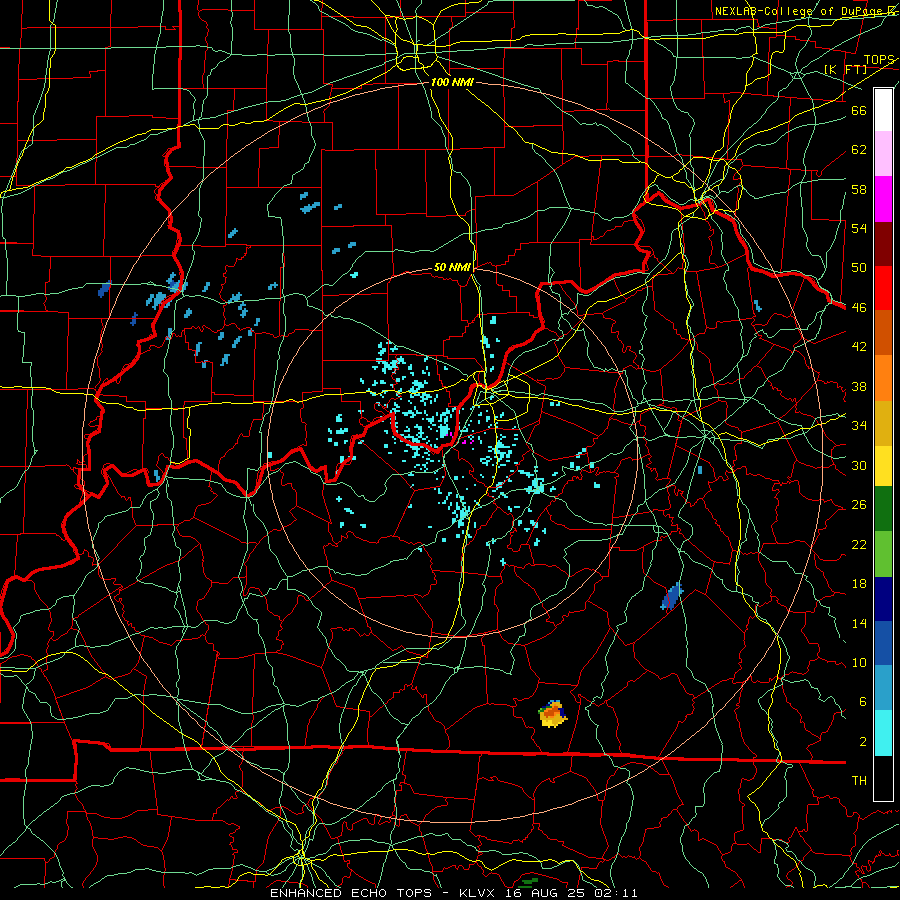This screenshot has height=900, width=900.
Task: Click the 16 AUG 25 date text
Action: (544, 893)
